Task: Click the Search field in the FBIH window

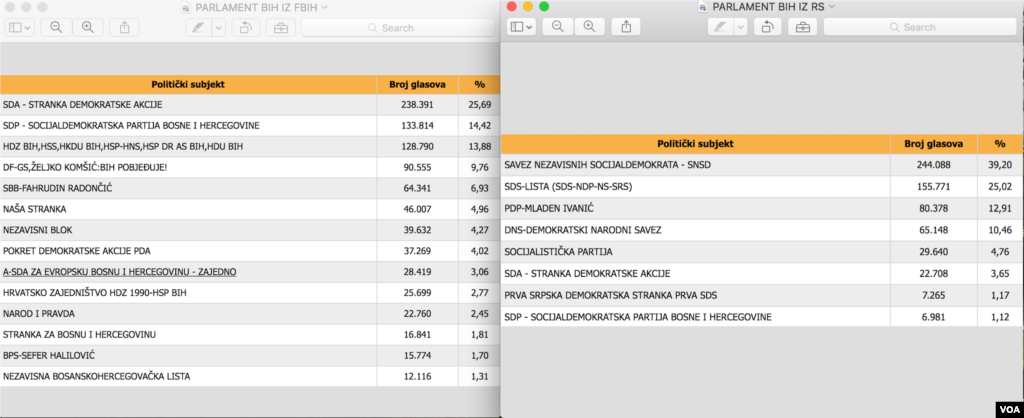Action: pyautogui.click(x=400, y=27)
